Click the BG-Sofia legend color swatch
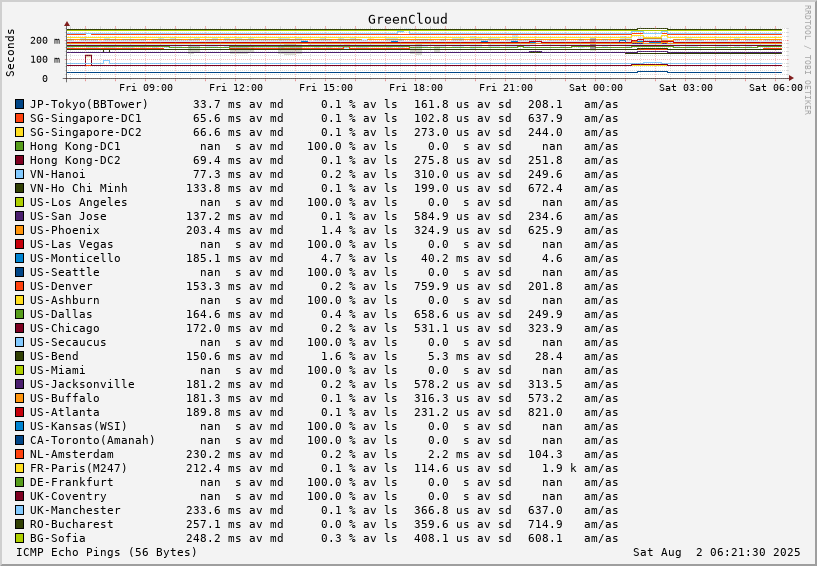 pos(20,538)
